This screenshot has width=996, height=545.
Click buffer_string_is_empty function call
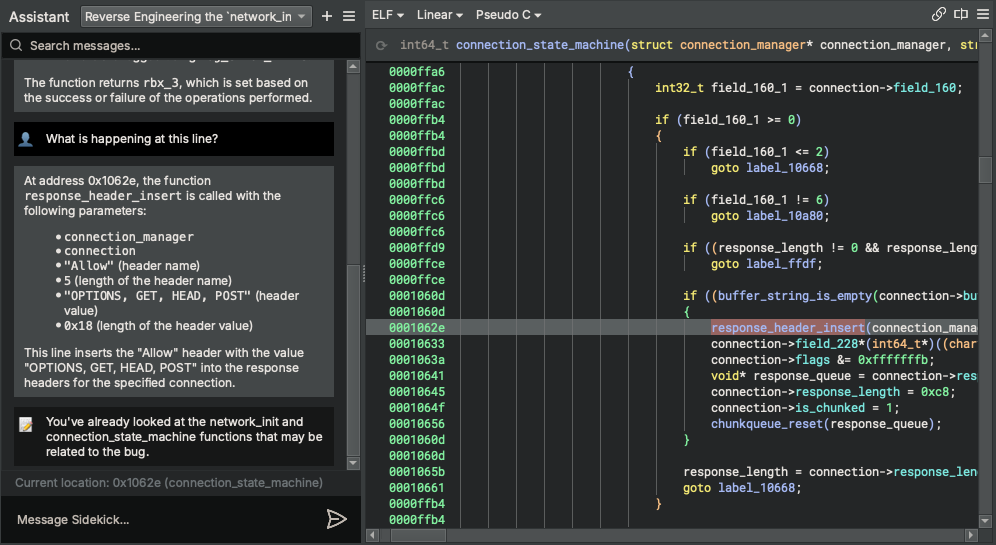[795, 296]
